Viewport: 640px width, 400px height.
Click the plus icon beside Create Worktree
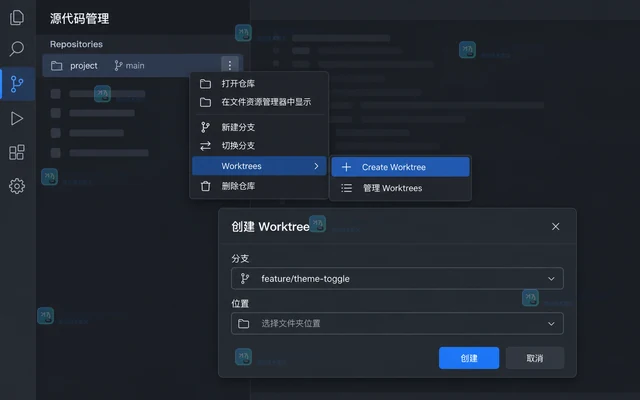click(346, 167)
